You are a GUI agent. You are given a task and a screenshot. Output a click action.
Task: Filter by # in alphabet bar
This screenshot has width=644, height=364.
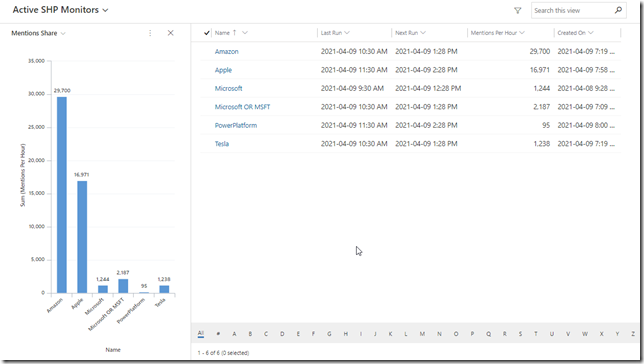[218, 334]
